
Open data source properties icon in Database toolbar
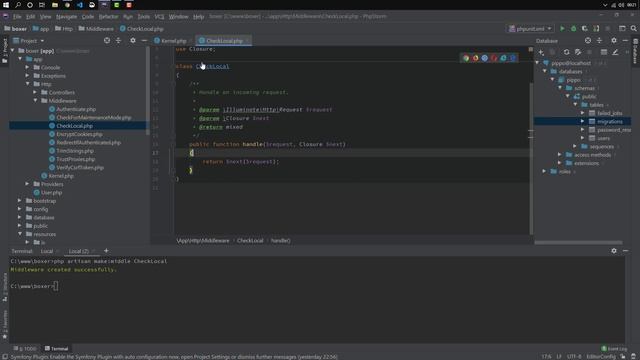click(x=578, y=52)
